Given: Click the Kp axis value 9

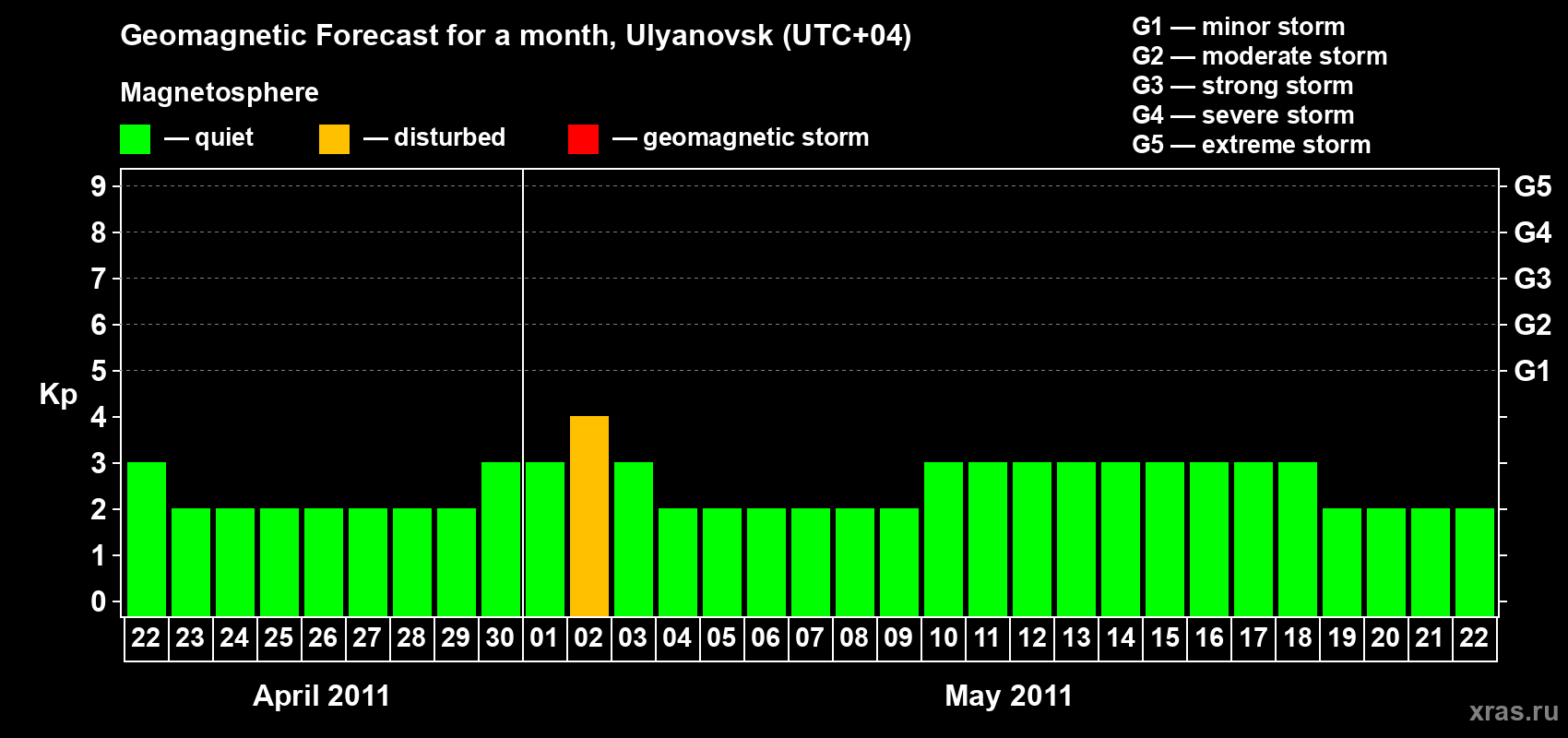Looking at the screenshot, I should [99, 186].
